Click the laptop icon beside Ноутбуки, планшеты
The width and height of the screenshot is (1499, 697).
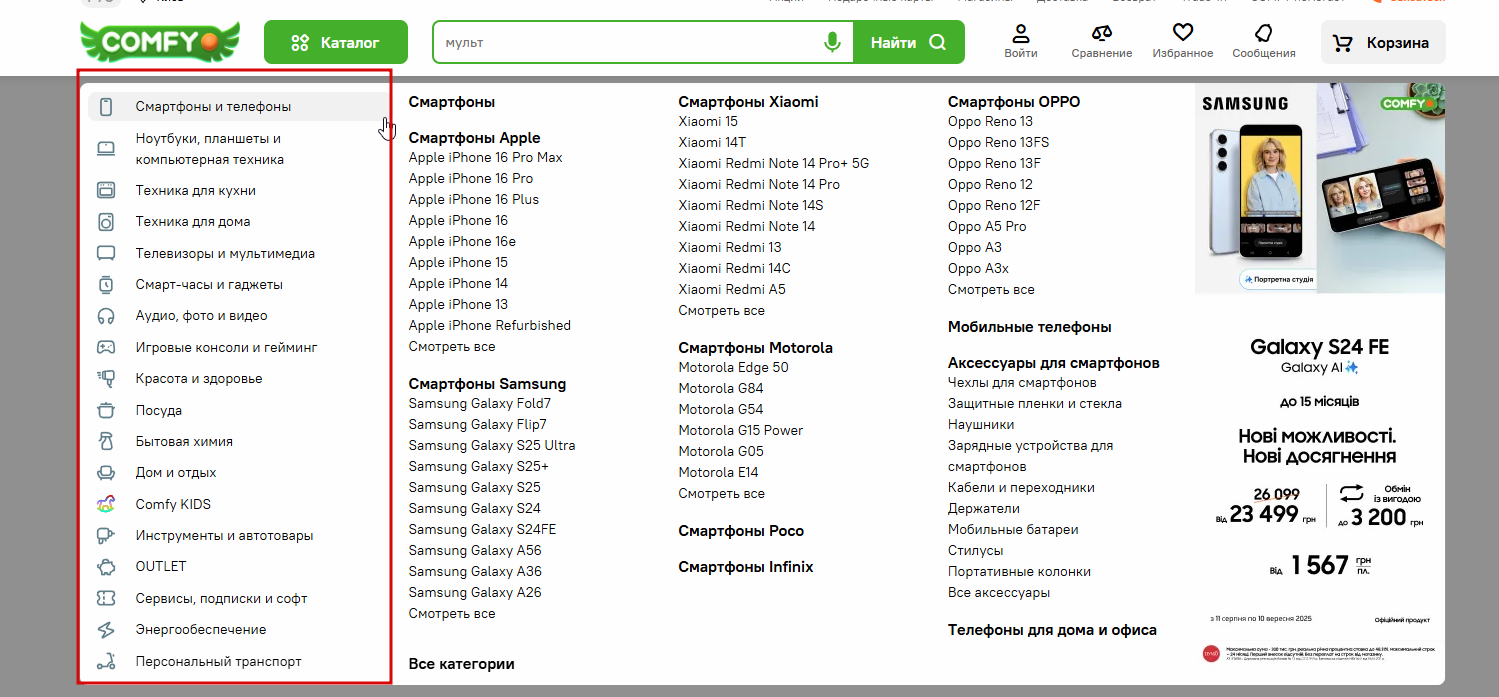(106, 149)
